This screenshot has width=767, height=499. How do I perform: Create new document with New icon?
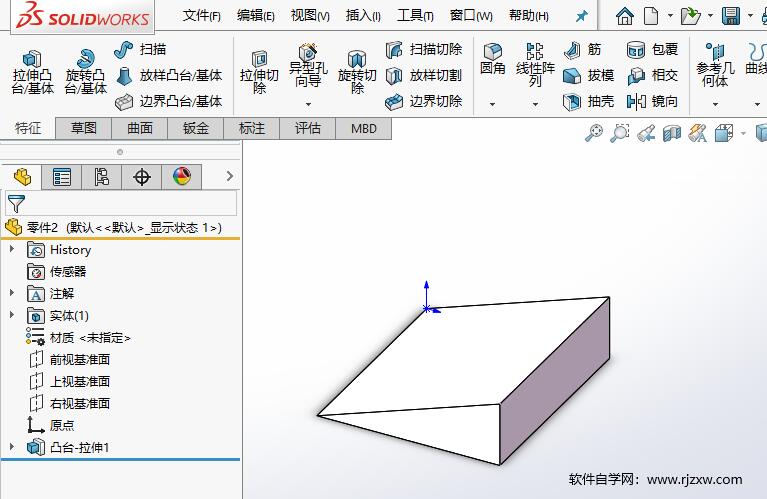651,16
